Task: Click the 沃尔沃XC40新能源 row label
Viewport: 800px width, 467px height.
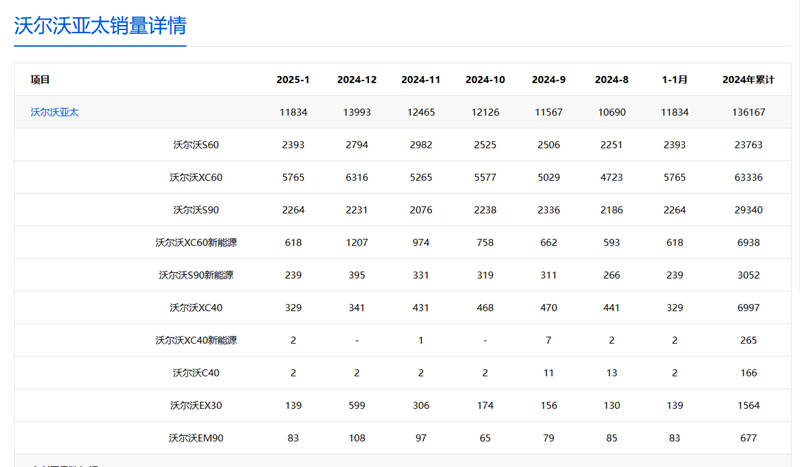Action: click(x=196, y=340)
